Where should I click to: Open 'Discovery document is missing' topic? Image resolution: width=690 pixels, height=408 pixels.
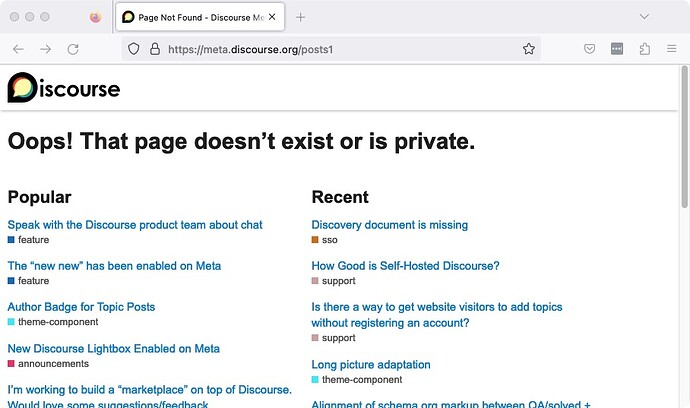(389, 225)
